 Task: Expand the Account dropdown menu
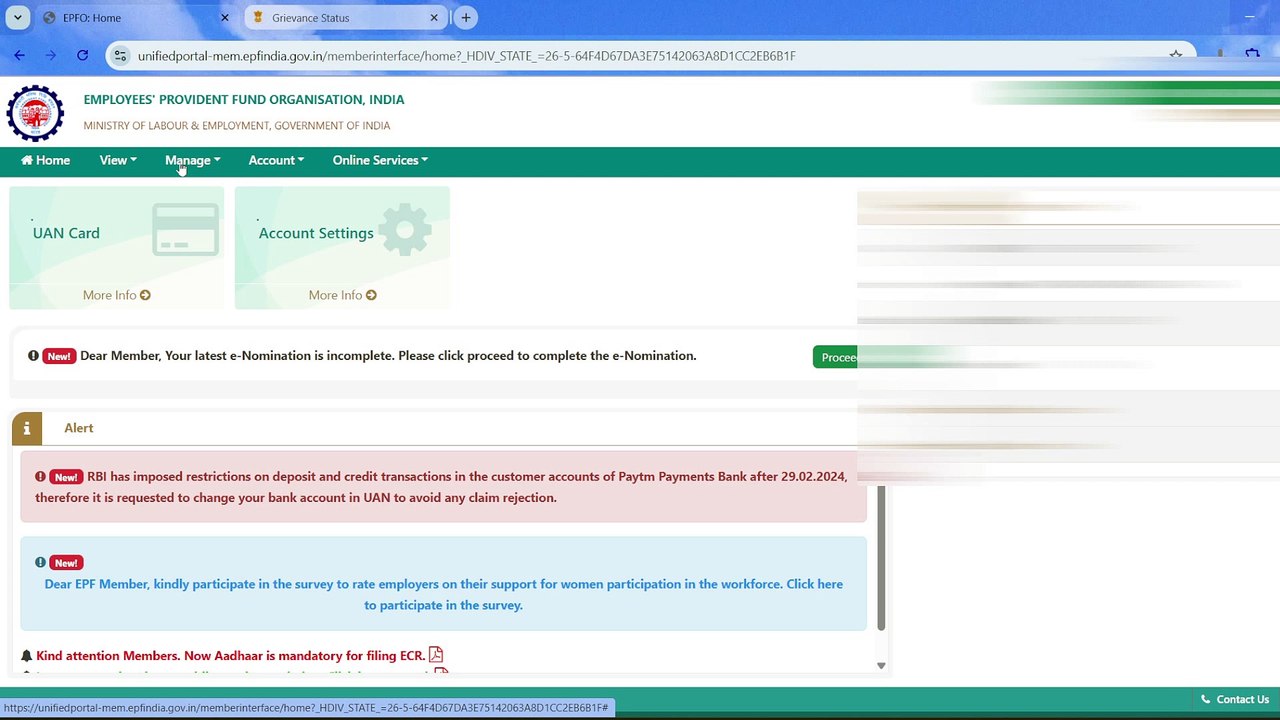pos(276,160)
